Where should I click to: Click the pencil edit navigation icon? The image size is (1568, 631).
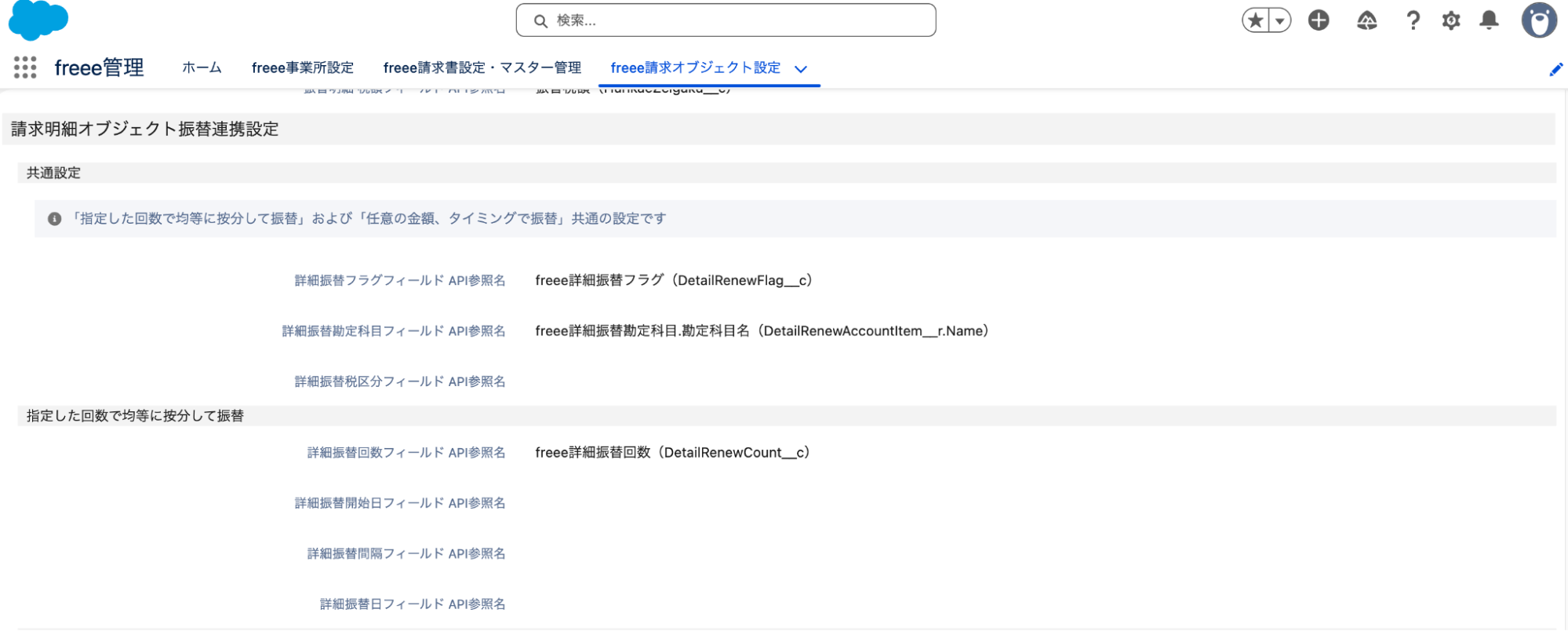point(1556,70)
